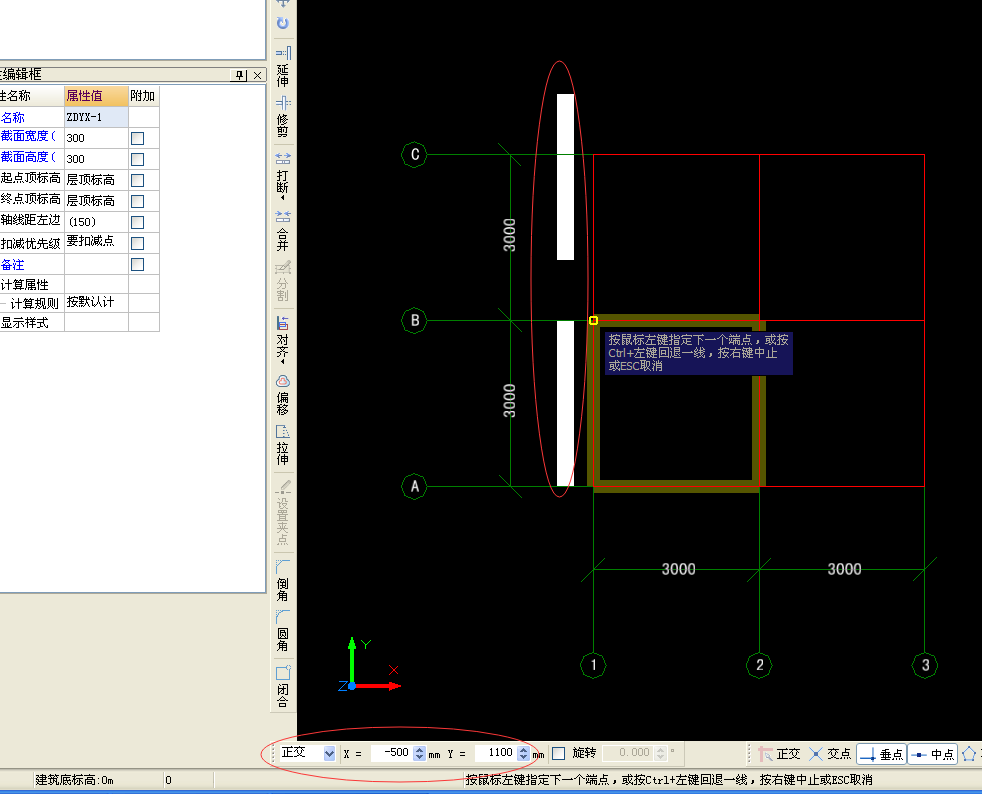Edit the 截面高度 value 300
982x794 pixels.
[96, 159]
